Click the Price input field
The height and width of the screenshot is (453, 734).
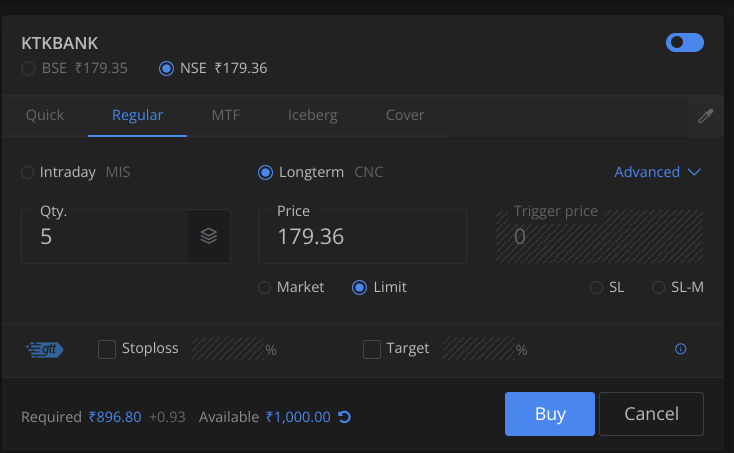tap(360, 237)
